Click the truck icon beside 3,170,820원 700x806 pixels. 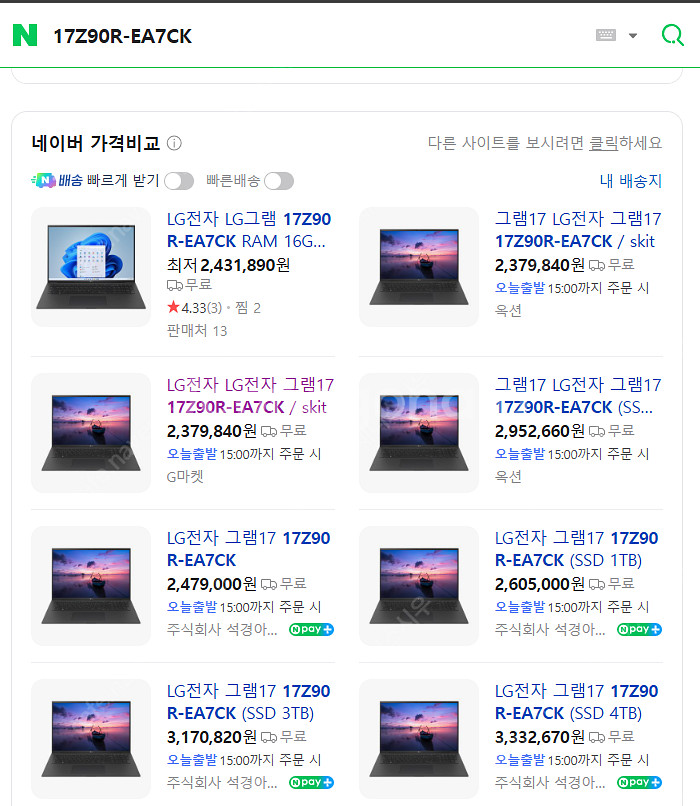pos(269,738)
